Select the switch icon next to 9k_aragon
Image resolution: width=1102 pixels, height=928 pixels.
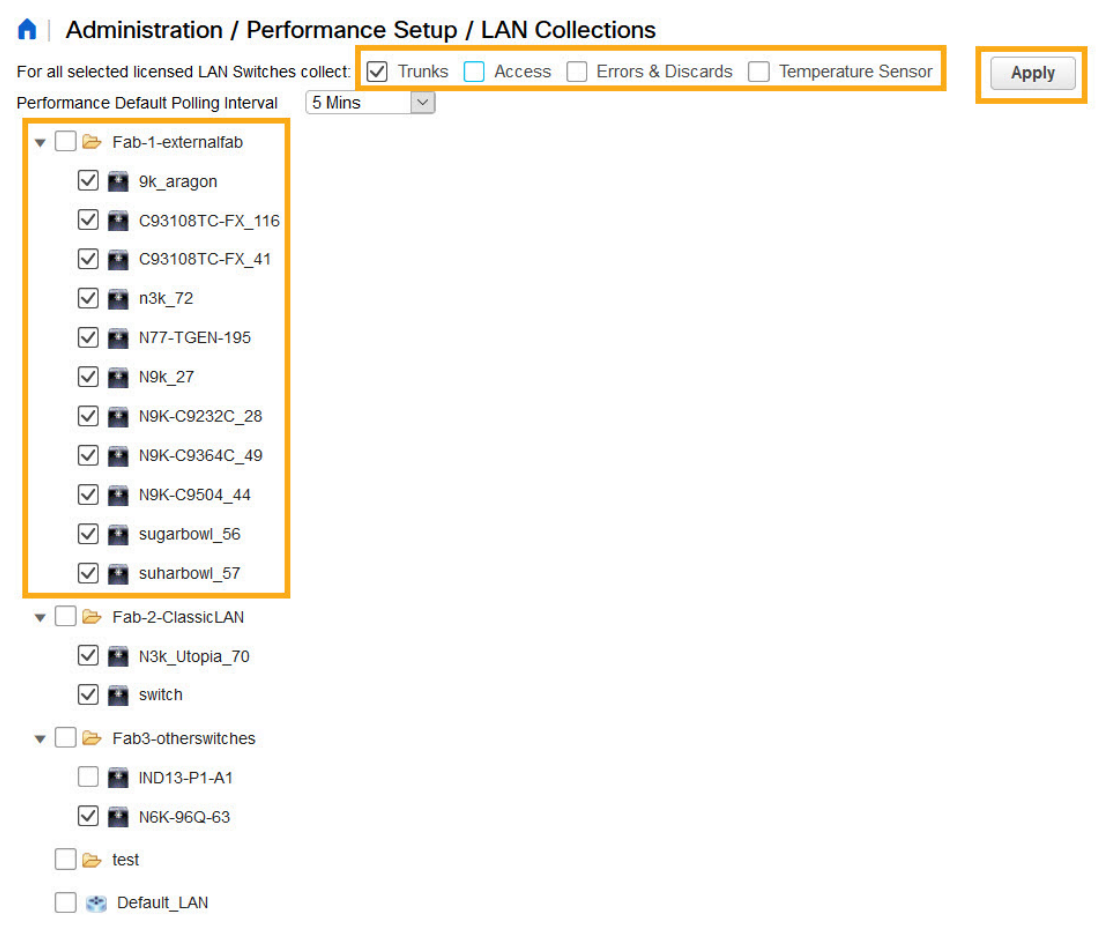(x=117, y=181)
